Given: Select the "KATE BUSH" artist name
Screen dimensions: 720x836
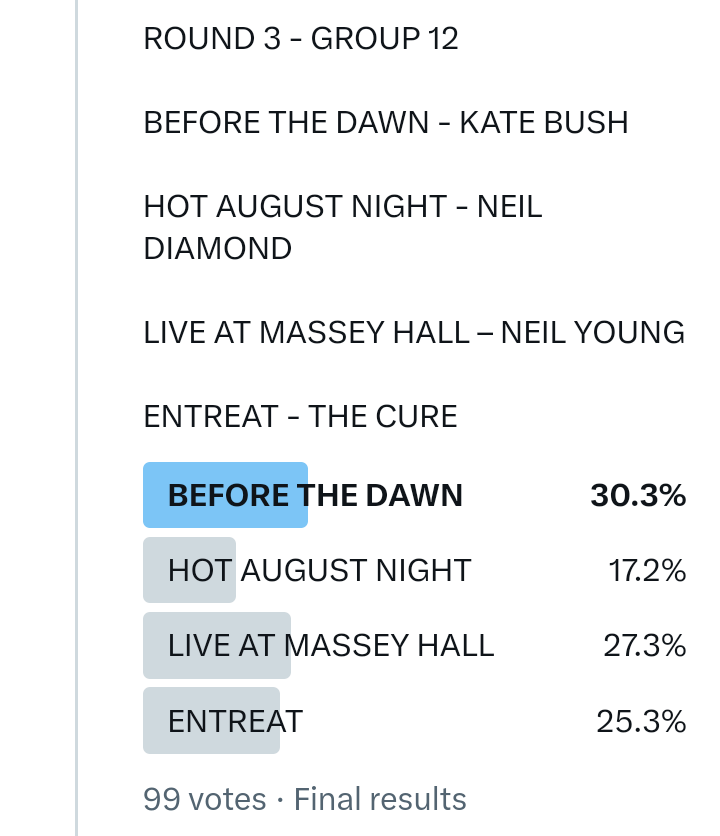Looking at the screenshot, I should click(544, 123).
